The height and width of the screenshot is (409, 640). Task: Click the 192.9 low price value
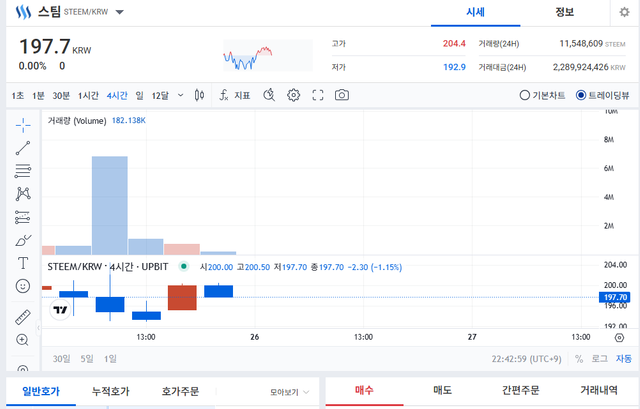point(454,67)
